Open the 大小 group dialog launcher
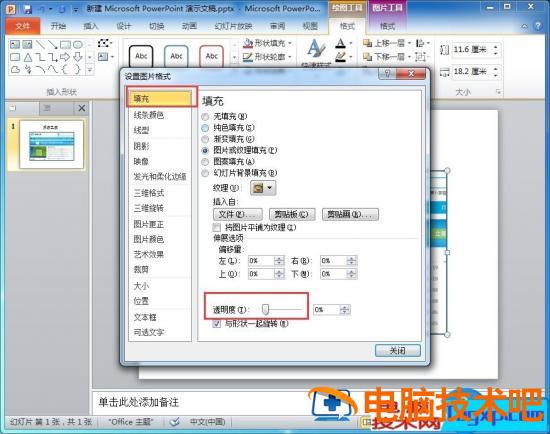The height and width of the screenshot is (434, 550). pyautogui.click(x=498, y=92)
